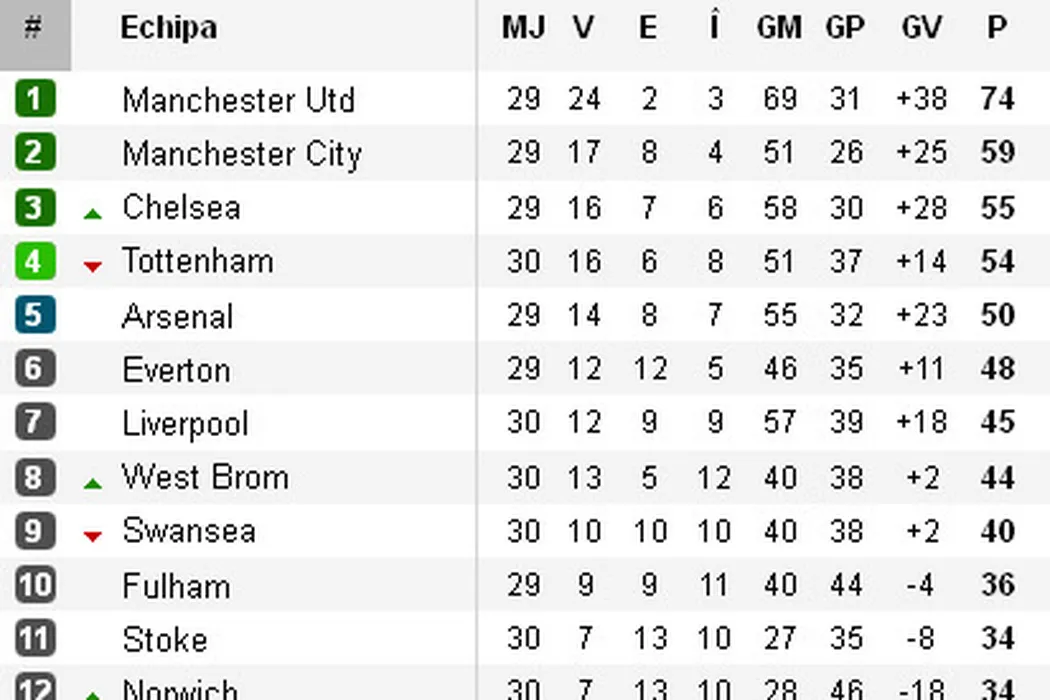
Task: Click the rank 2 position badge
Action: coord(35,153)
